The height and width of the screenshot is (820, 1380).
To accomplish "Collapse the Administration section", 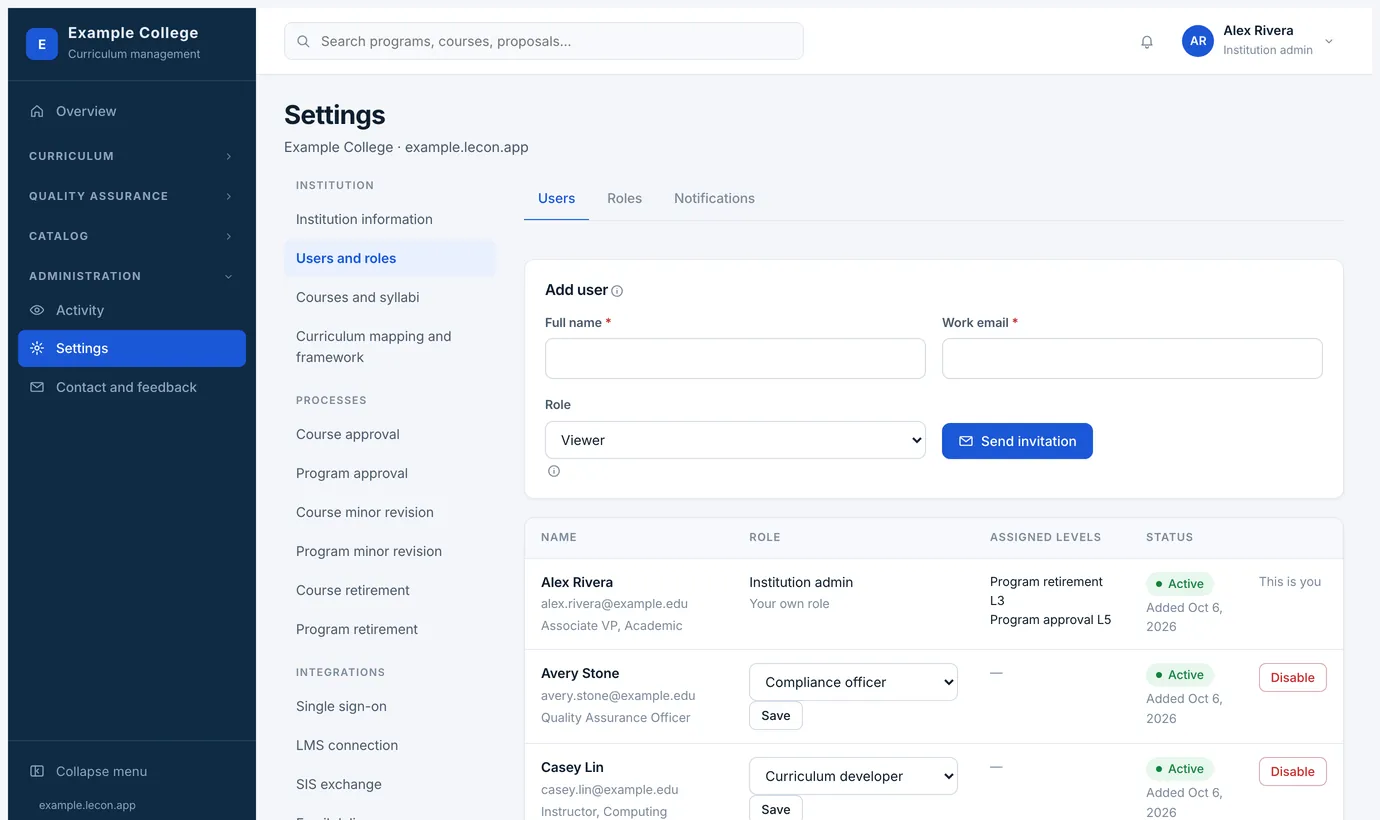I will 131,276.
